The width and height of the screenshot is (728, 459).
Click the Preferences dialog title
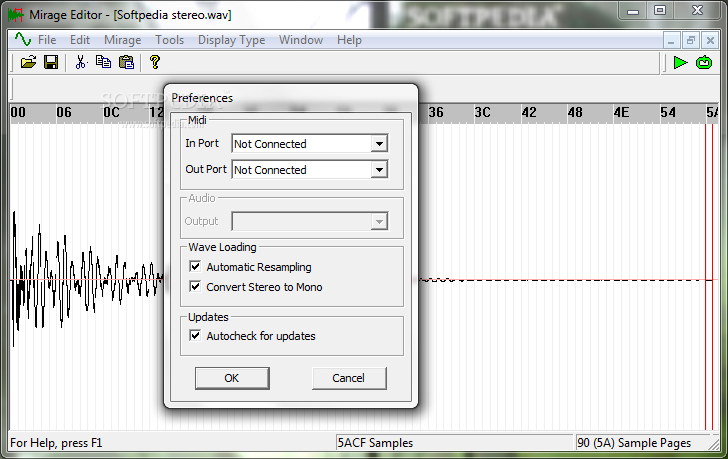pyautogui.click(x=202, y=98)
